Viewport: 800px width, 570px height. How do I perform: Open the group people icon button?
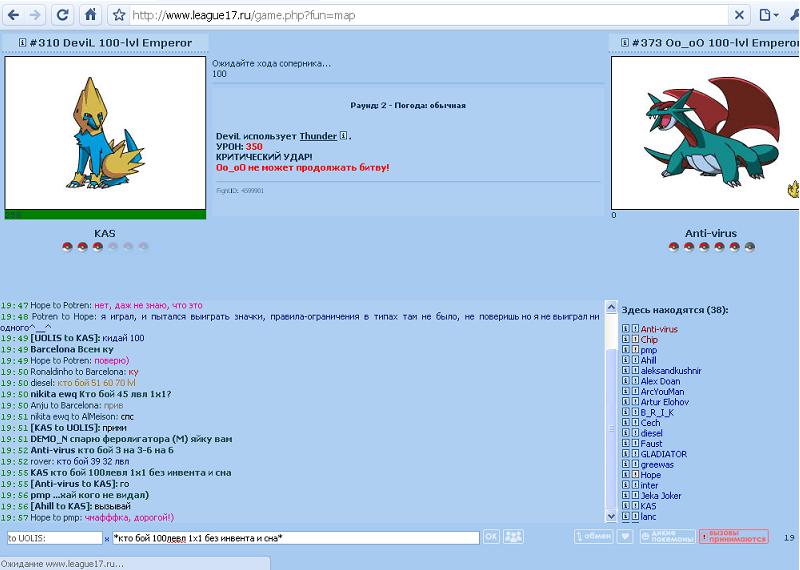click(x=513, y=537)
